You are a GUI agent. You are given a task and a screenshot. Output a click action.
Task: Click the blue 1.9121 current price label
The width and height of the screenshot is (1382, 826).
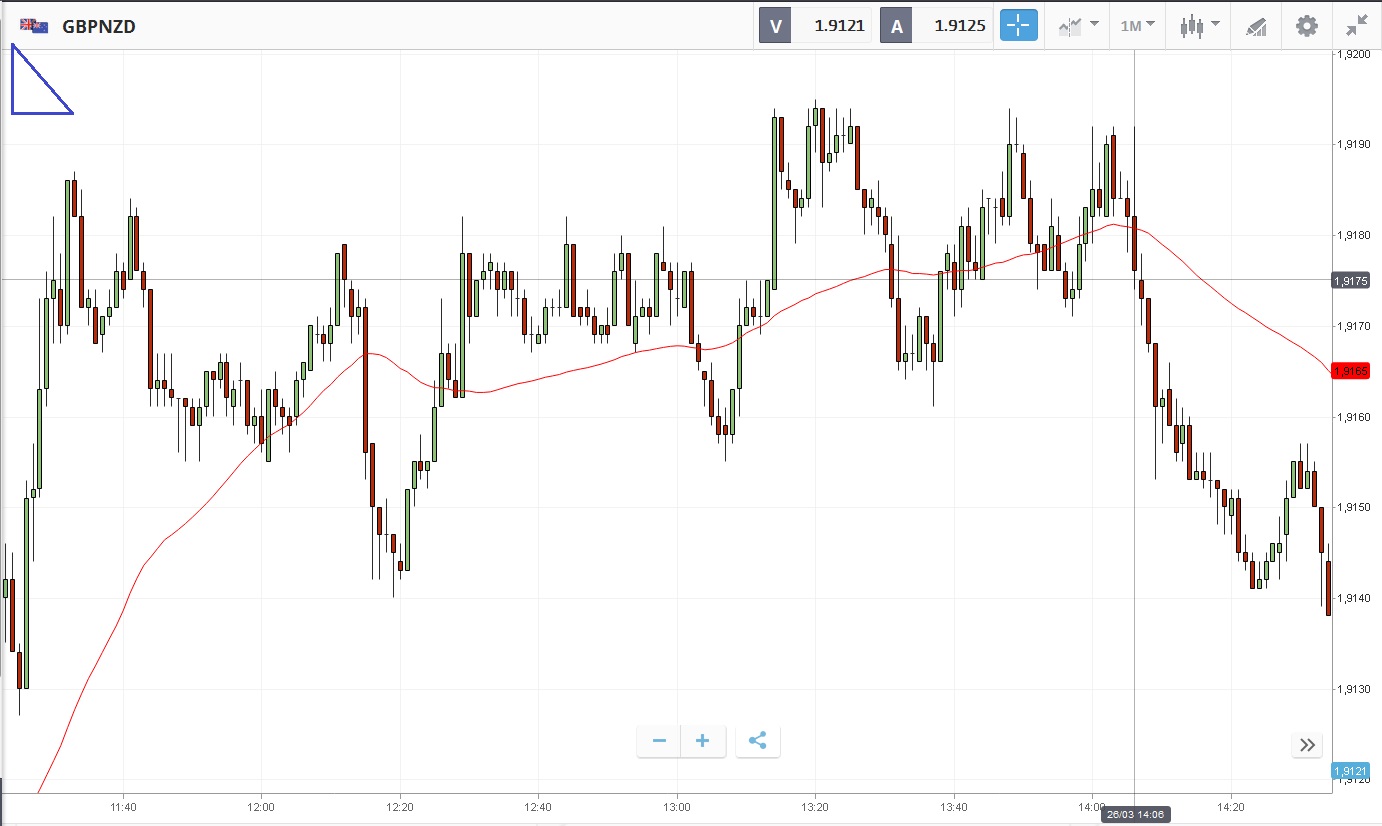[x=1350, y=771]
